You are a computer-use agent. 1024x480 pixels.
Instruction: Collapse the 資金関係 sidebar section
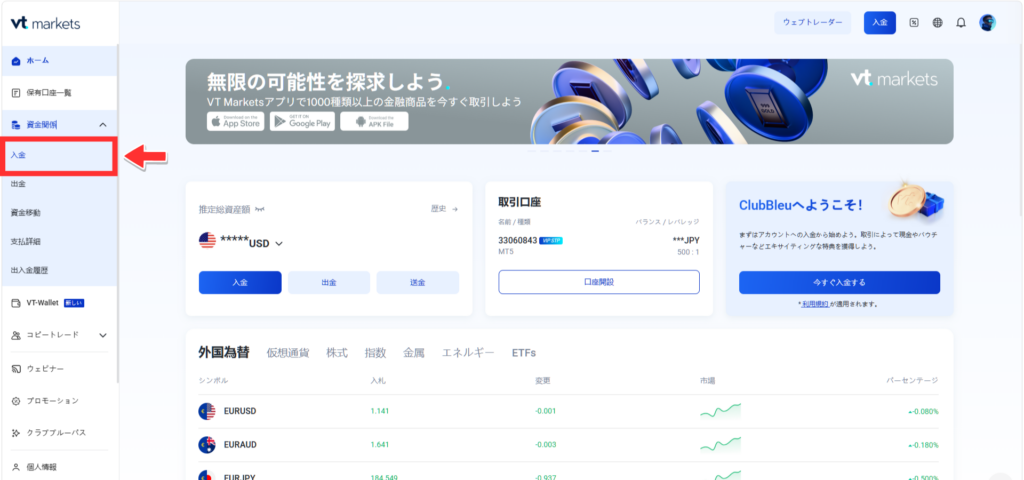point(103,125)
